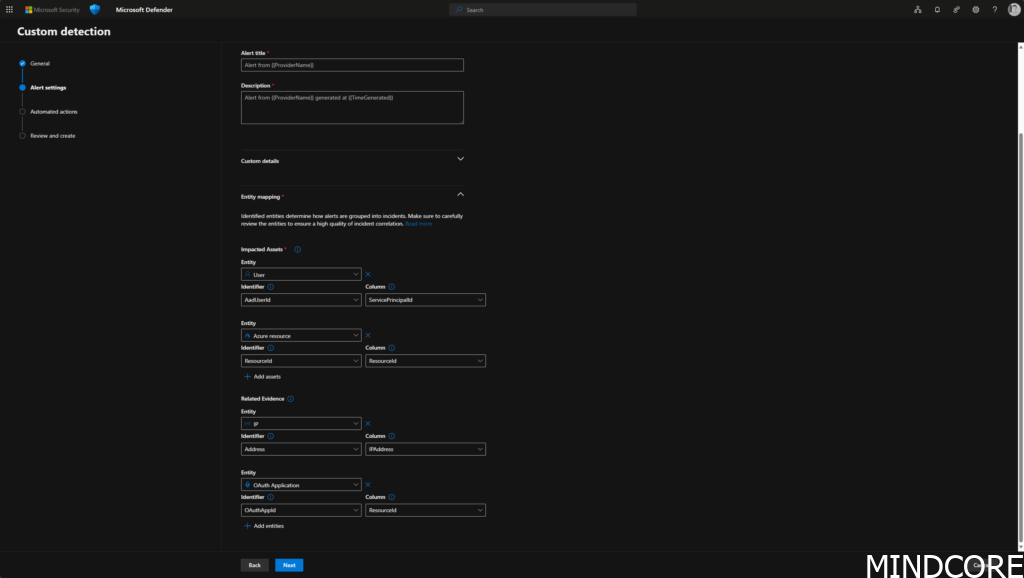Open the ResourceId identifier dropdown

[301, 361]
